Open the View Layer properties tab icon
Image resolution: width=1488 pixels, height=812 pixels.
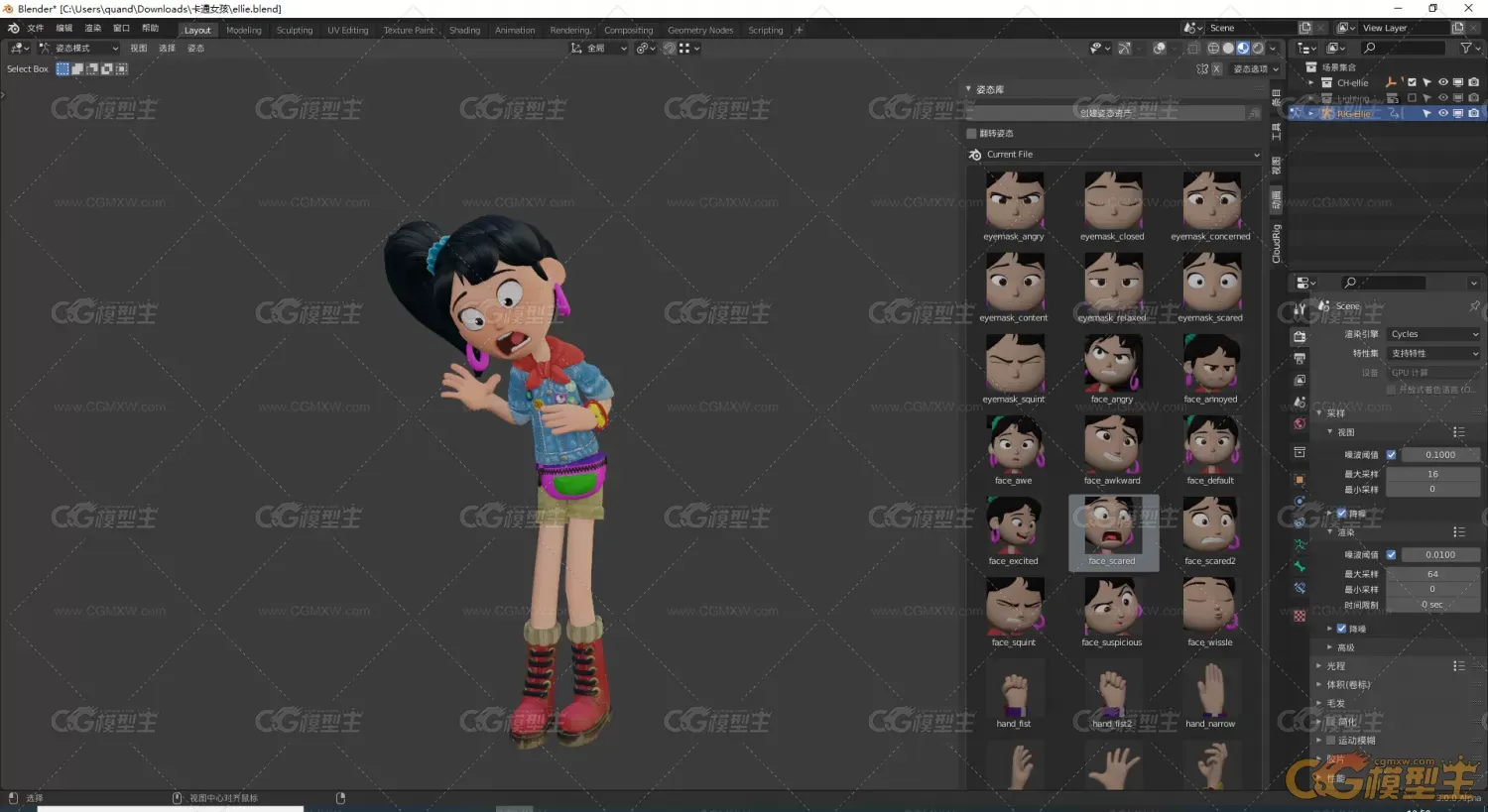click(1300, 380)
